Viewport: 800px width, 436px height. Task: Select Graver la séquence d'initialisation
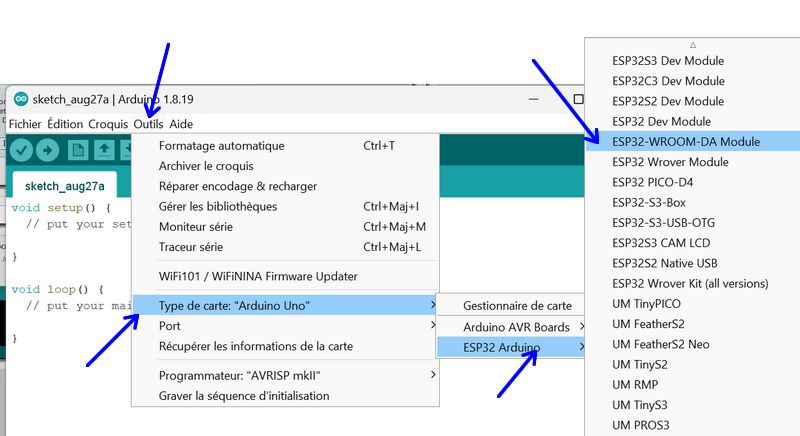point(285,396)
